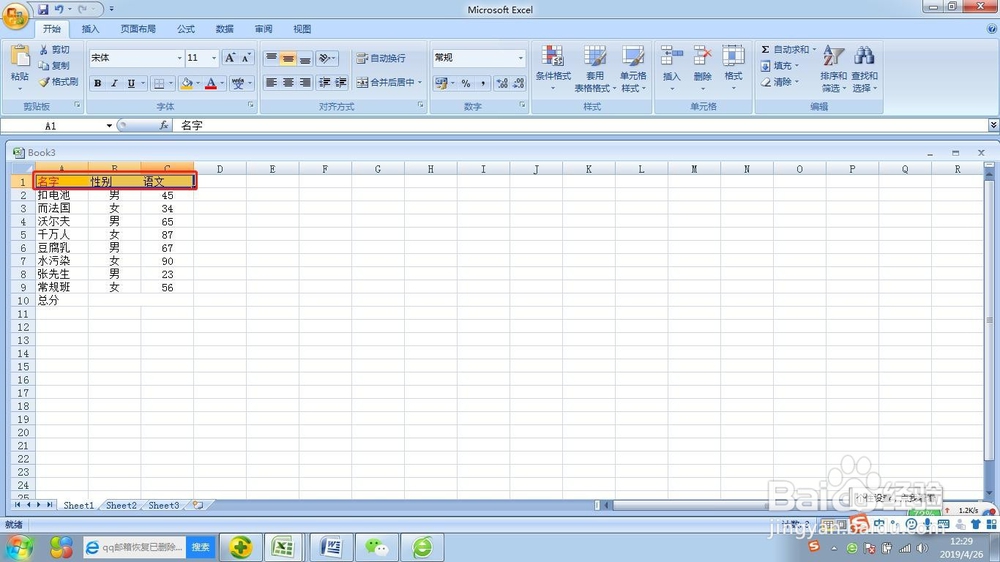Decrease font size with small A

coord(246,58)
